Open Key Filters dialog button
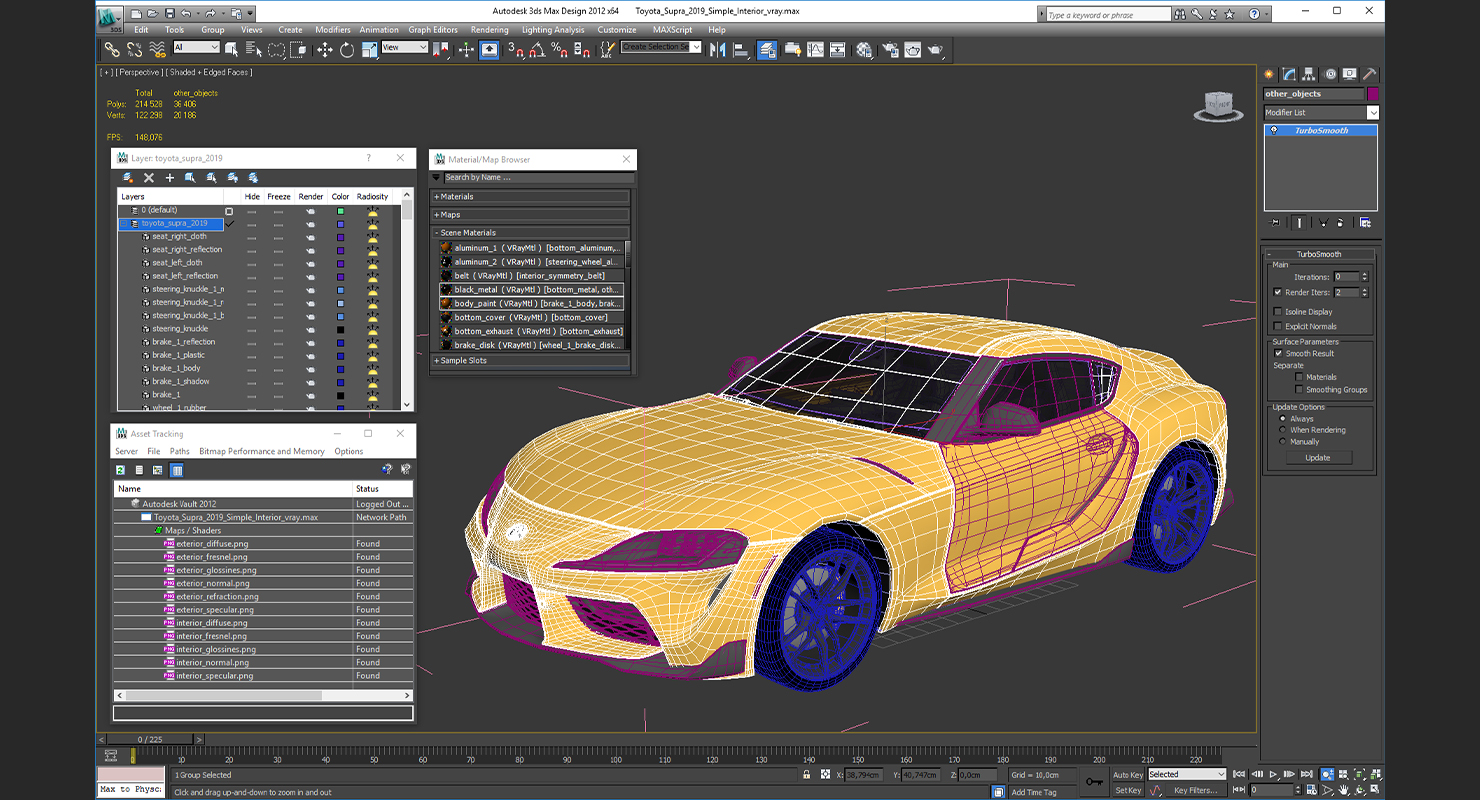 tap(1195, 790)
